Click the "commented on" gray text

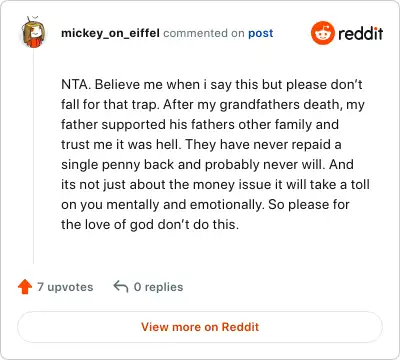(204, 33)
